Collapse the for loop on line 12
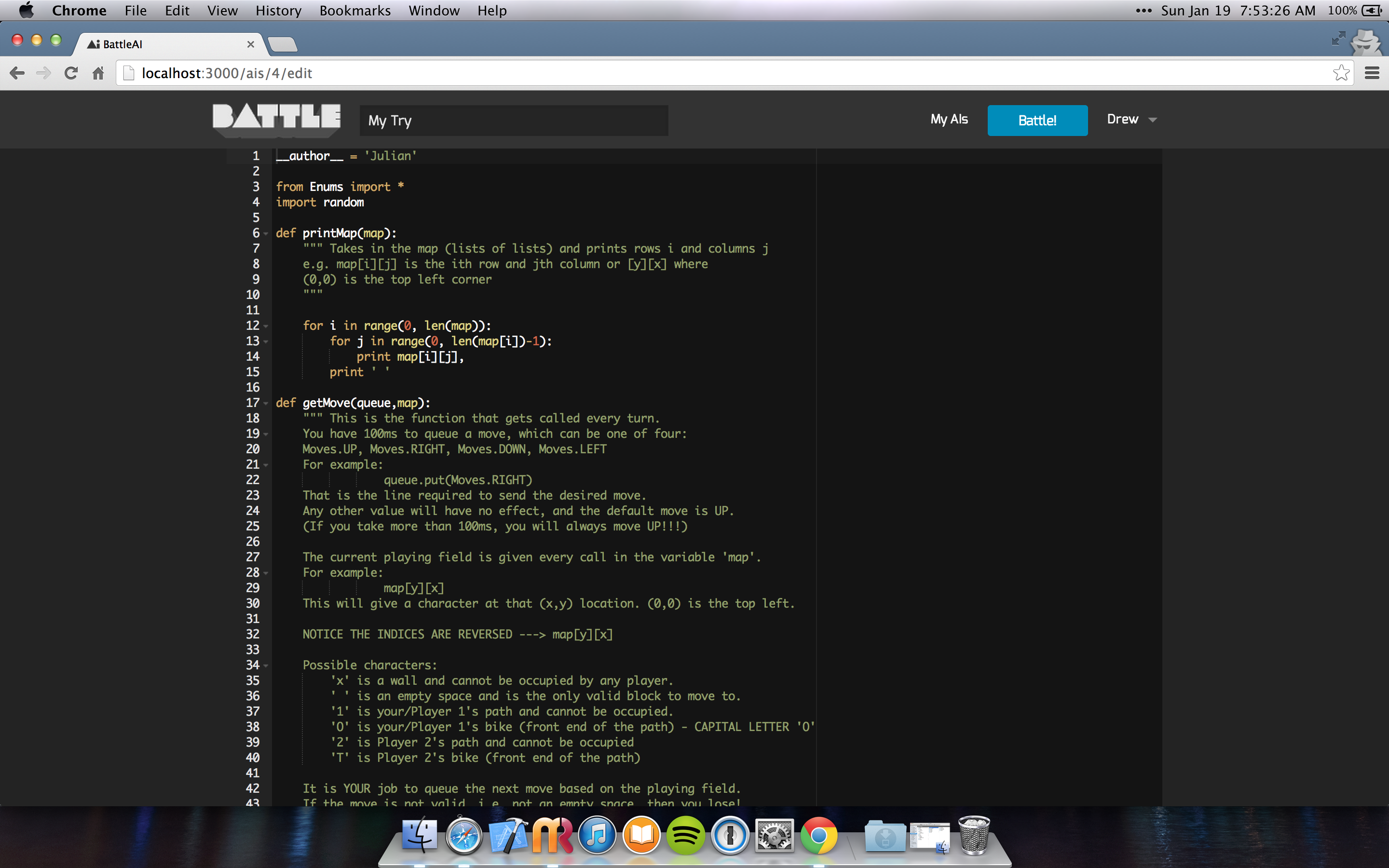 266,326
